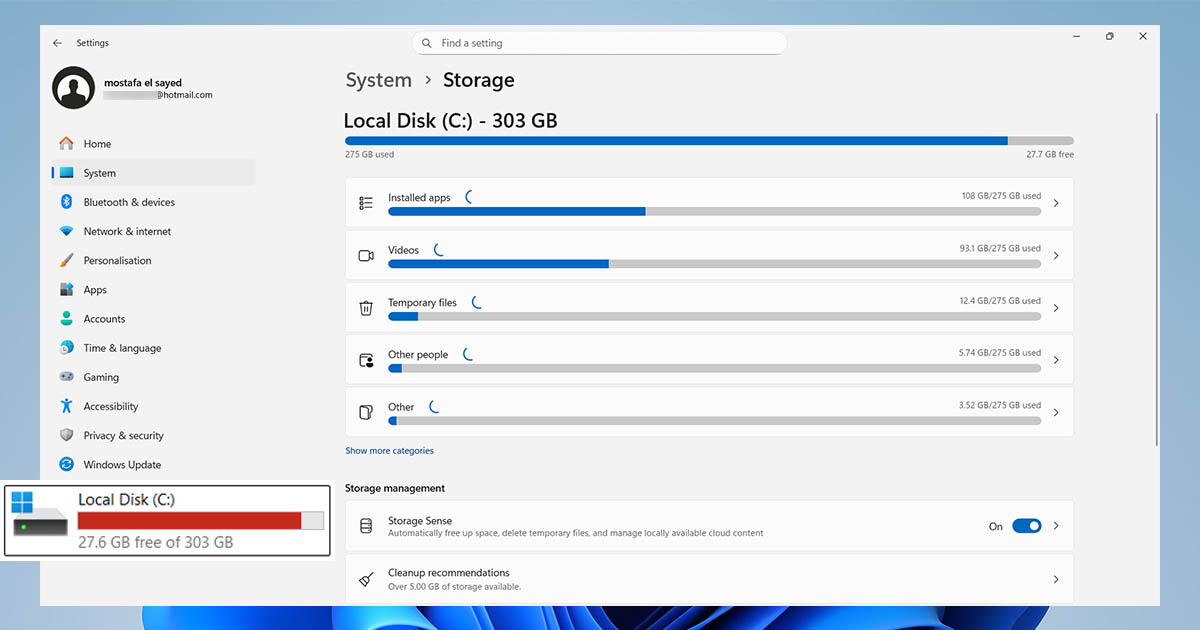The image size is (1200, 630).
Task: Go to Network & internet settings
Action: coord(153,231)
